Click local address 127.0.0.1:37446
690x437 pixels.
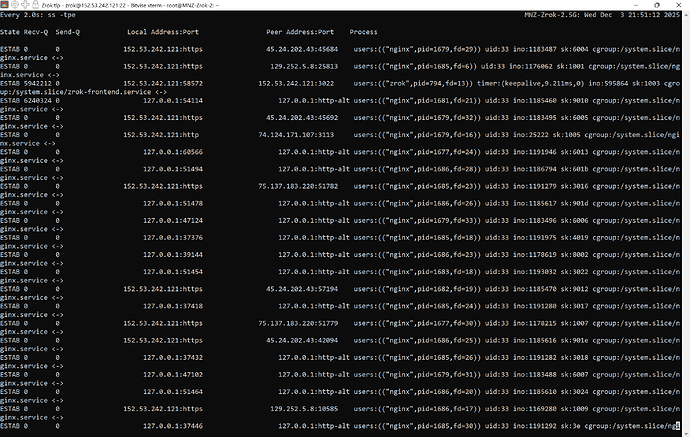173,427
